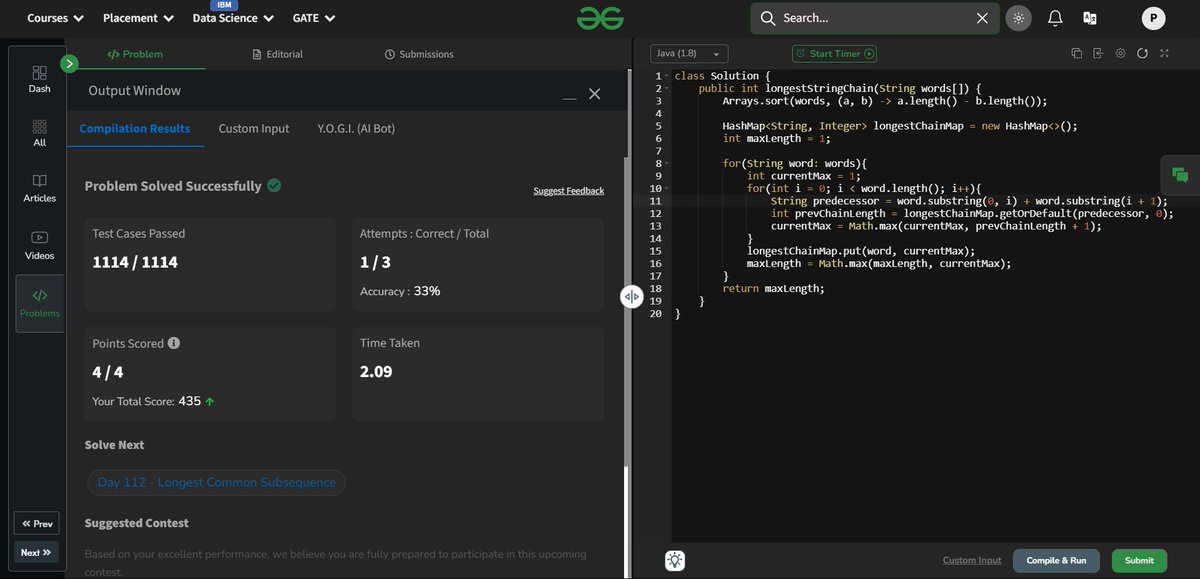Toggle the light/dark theme button

(1019, 18)
